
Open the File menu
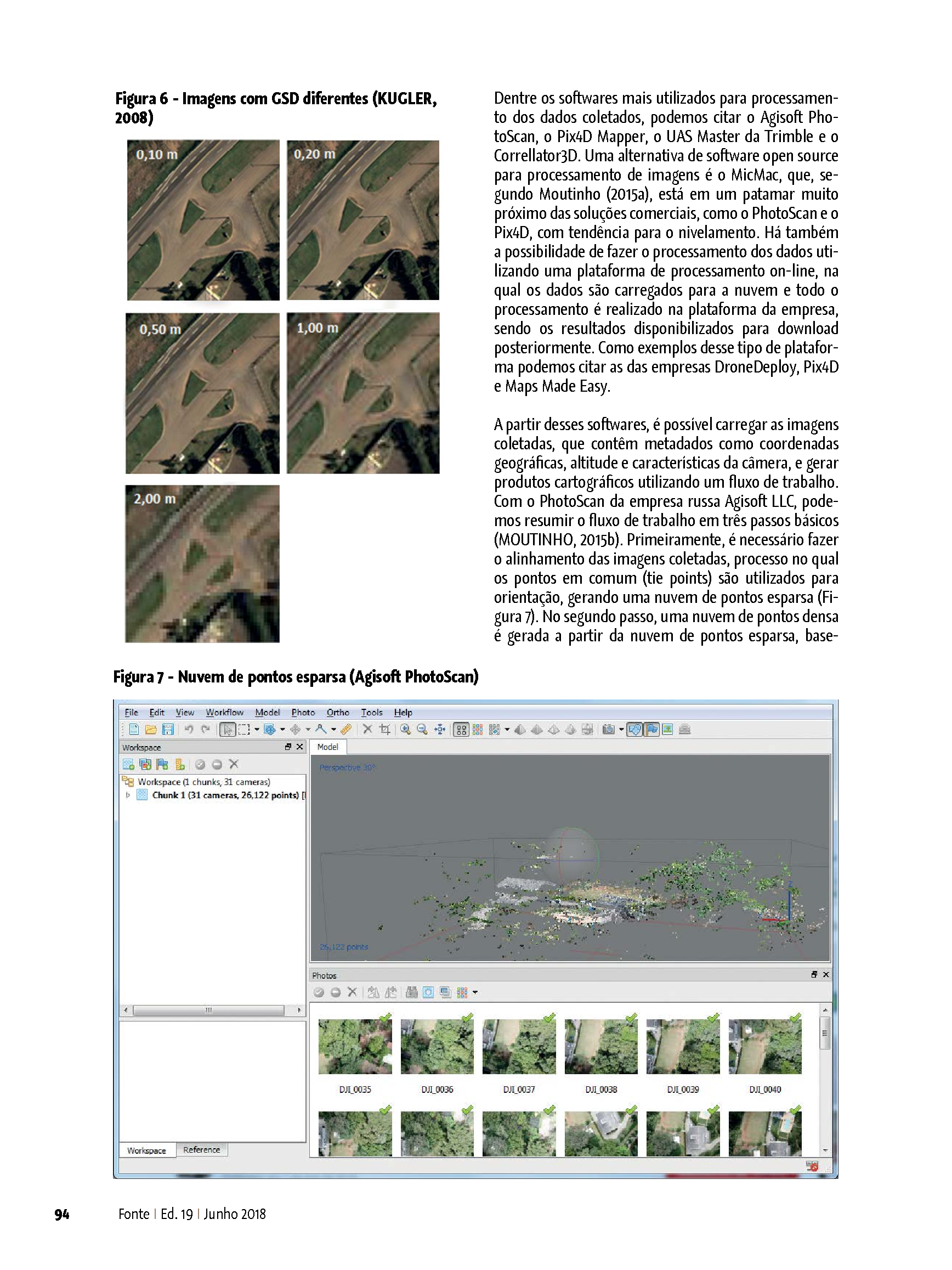132,712
